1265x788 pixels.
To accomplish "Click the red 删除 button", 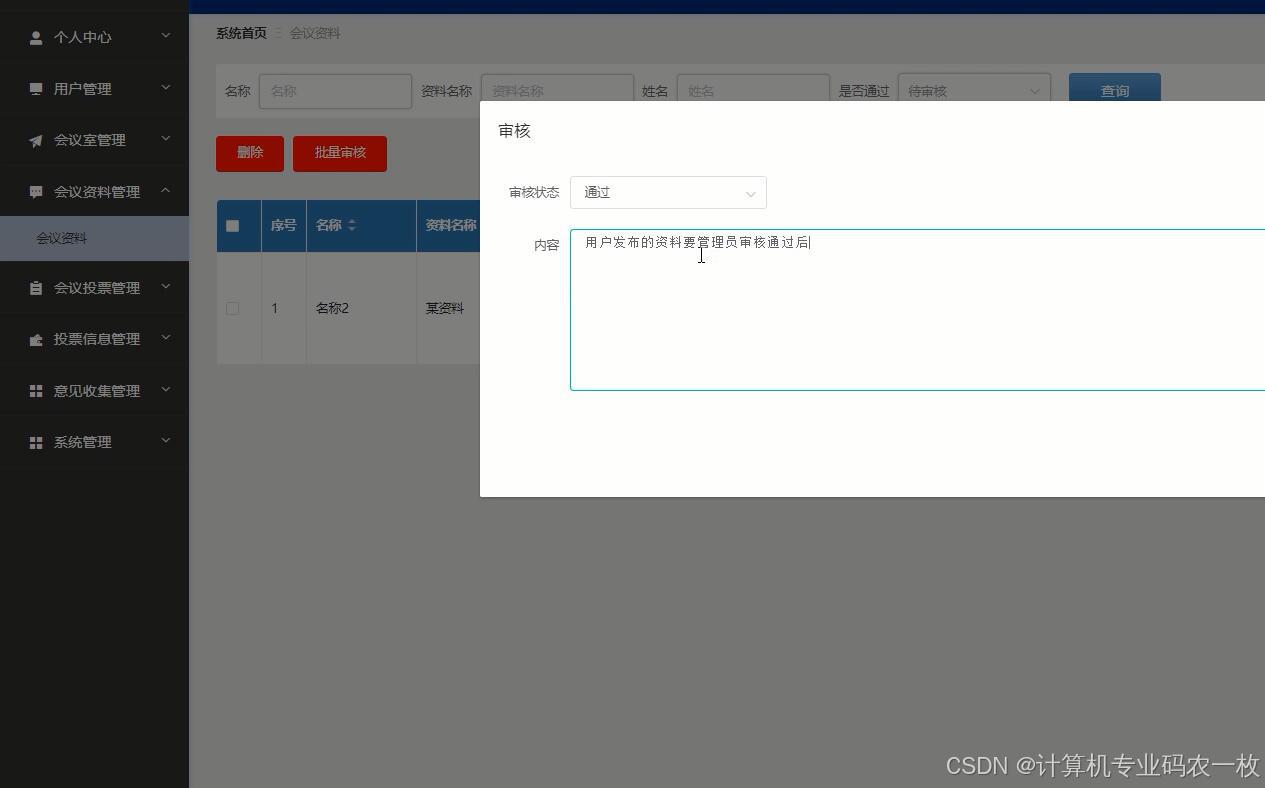I will coord(250,153).
